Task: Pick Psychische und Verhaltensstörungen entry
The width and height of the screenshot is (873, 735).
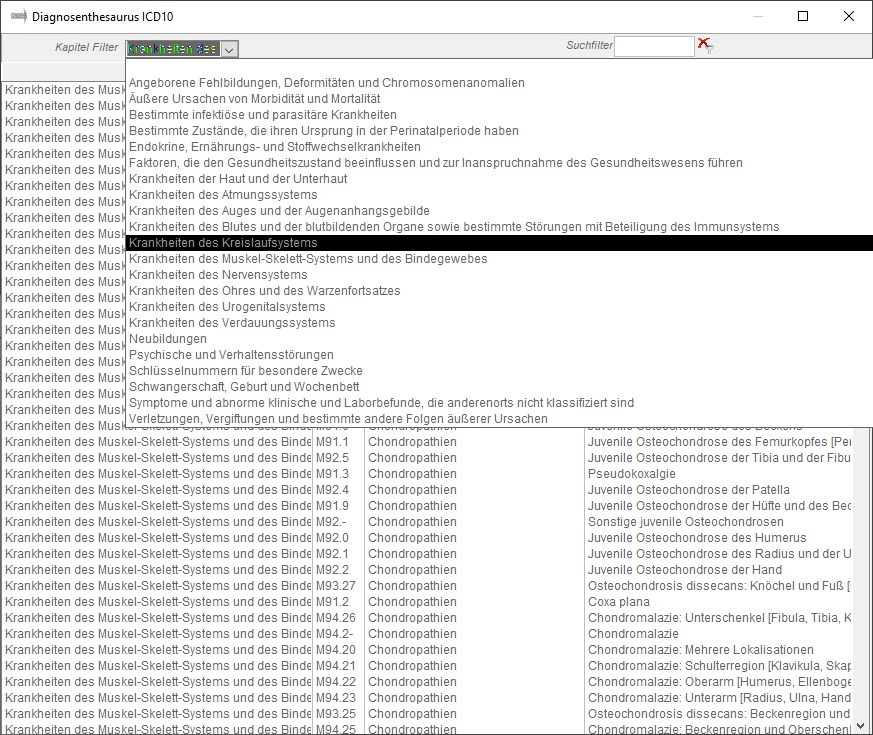Action: 231,355
